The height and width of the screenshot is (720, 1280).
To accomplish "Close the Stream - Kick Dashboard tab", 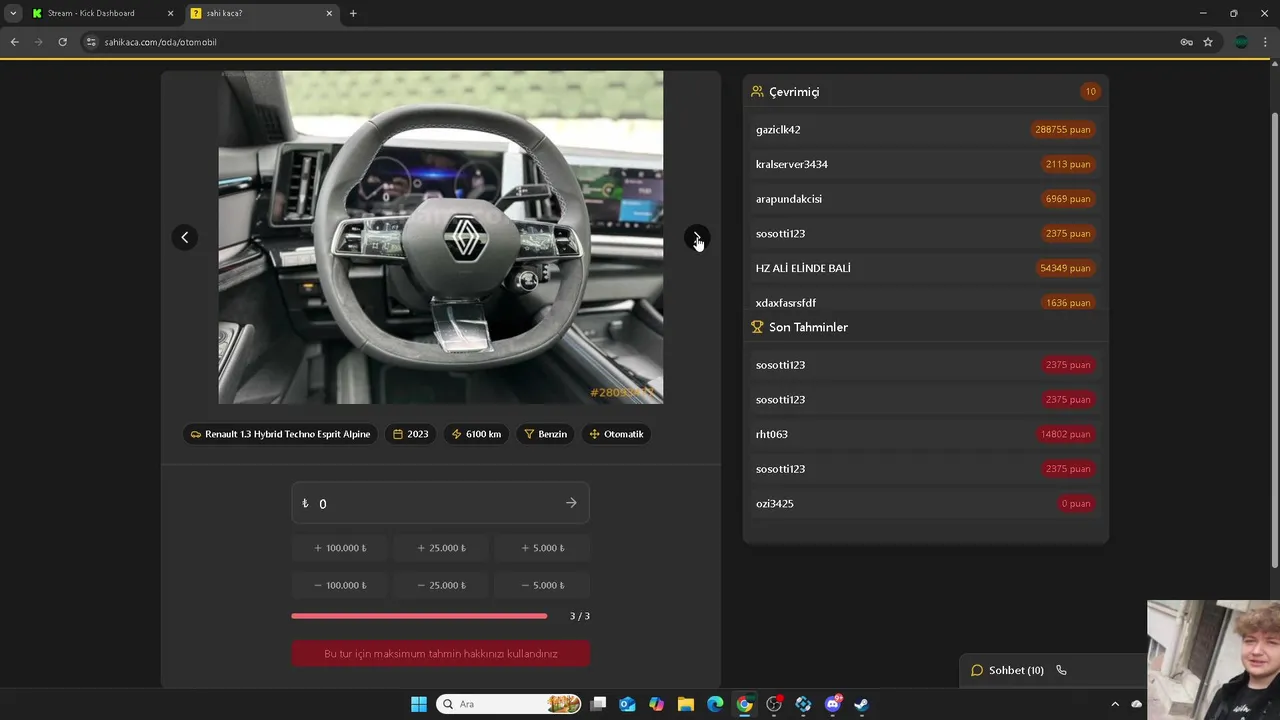I will [170, 13].
